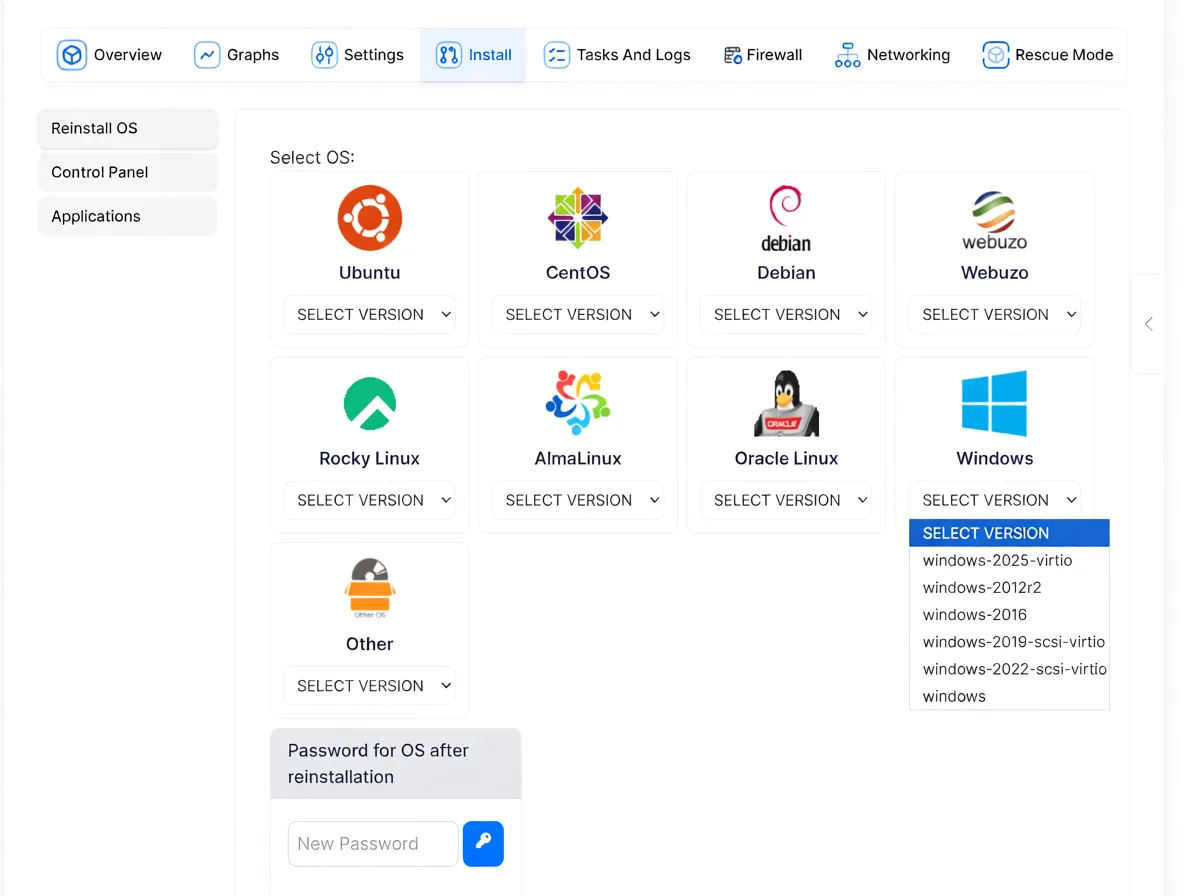Click the Install tab icon
Image resolution: width=1184 pixels, height=896 pixels.
[449, 55]
